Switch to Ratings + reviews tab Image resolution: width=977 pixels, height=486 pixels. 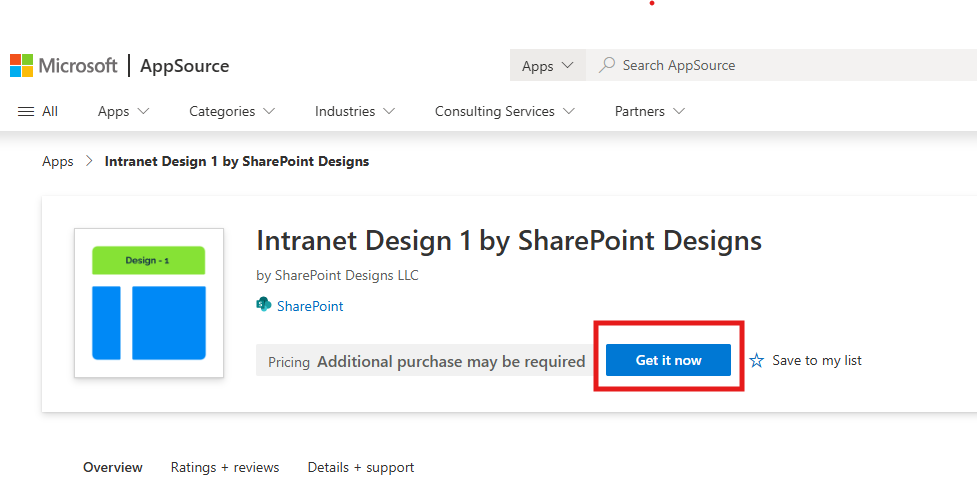225,467
